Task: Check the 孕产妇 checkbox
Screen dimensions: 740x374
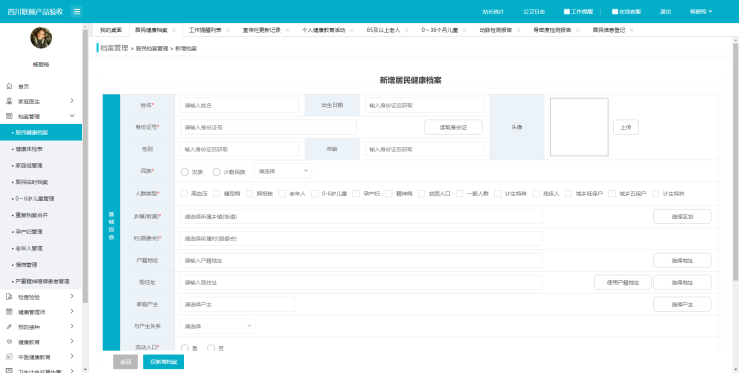Action: [x=356, y=194]
